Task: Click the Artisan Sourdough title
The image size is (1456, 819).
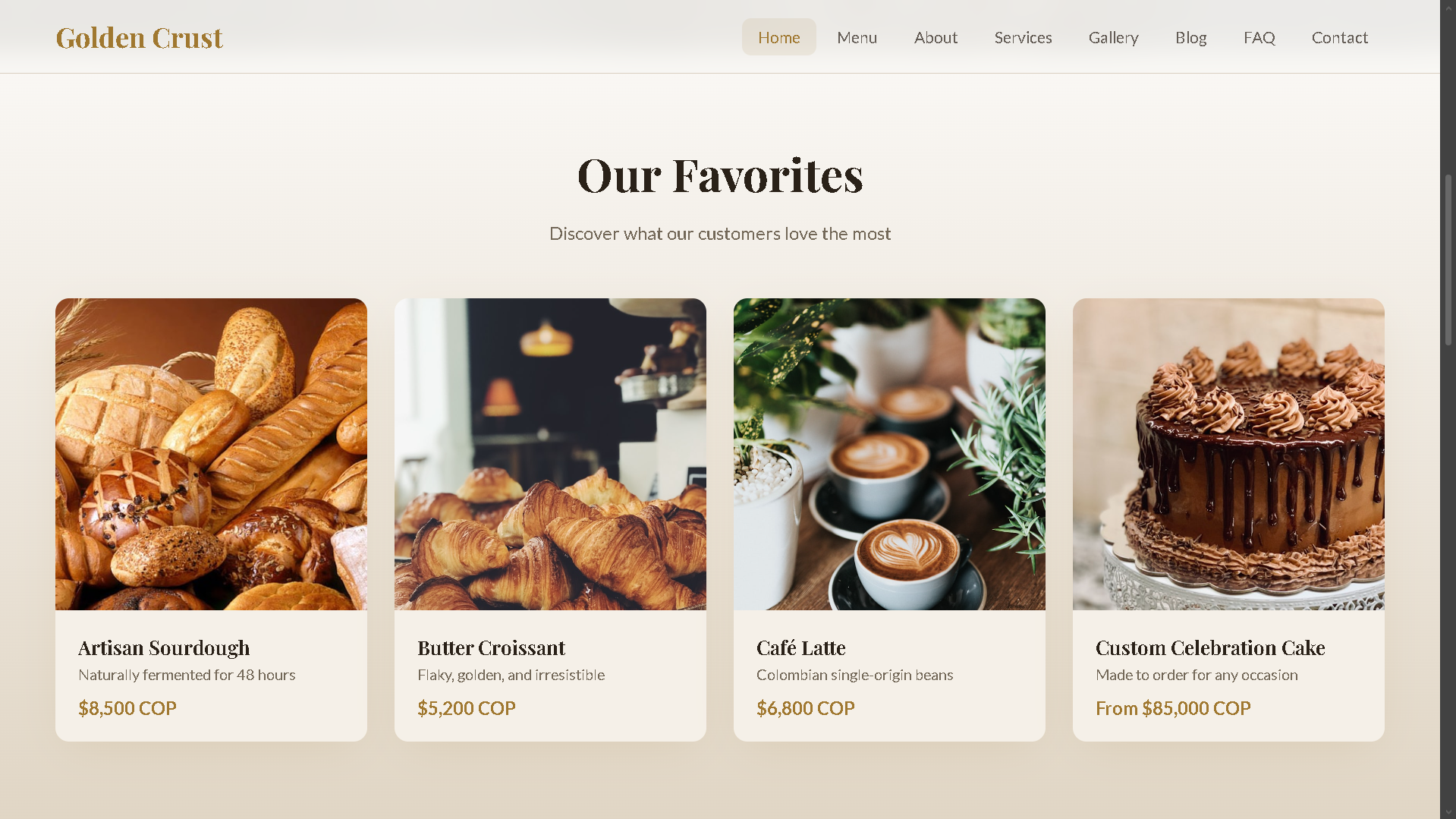Action: point(164,647)
